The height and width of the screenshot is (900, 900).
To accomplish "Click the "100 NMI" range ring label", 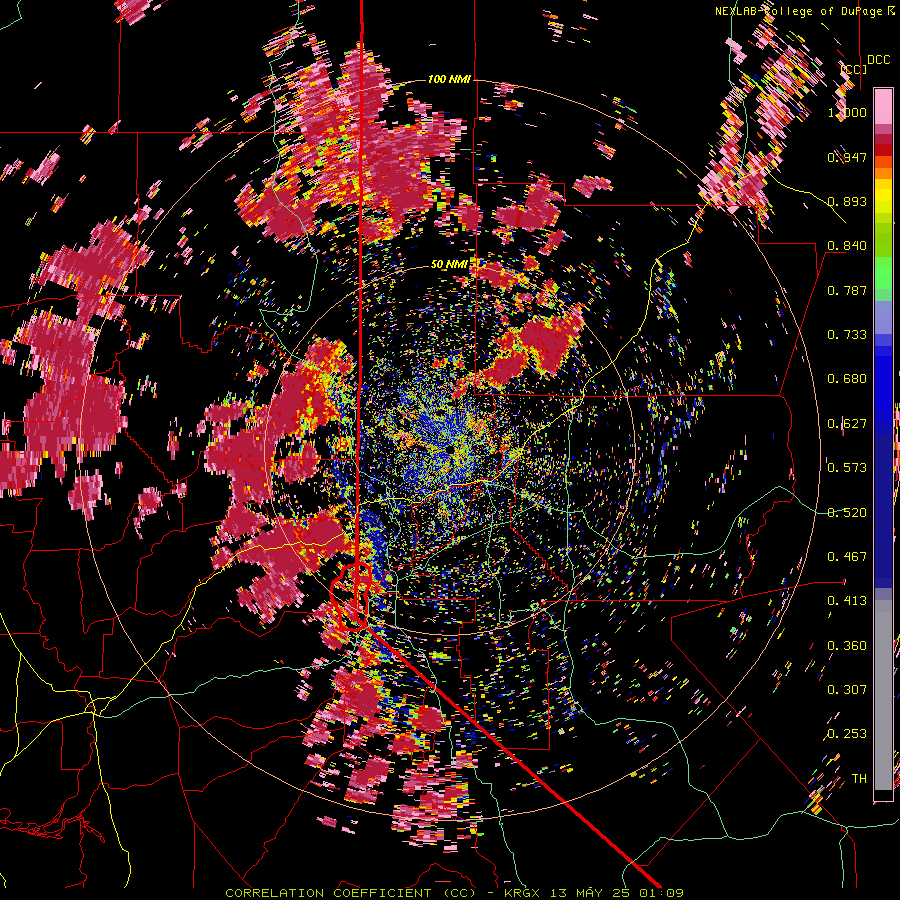I will pyautogui.click(x=449, y=79).
